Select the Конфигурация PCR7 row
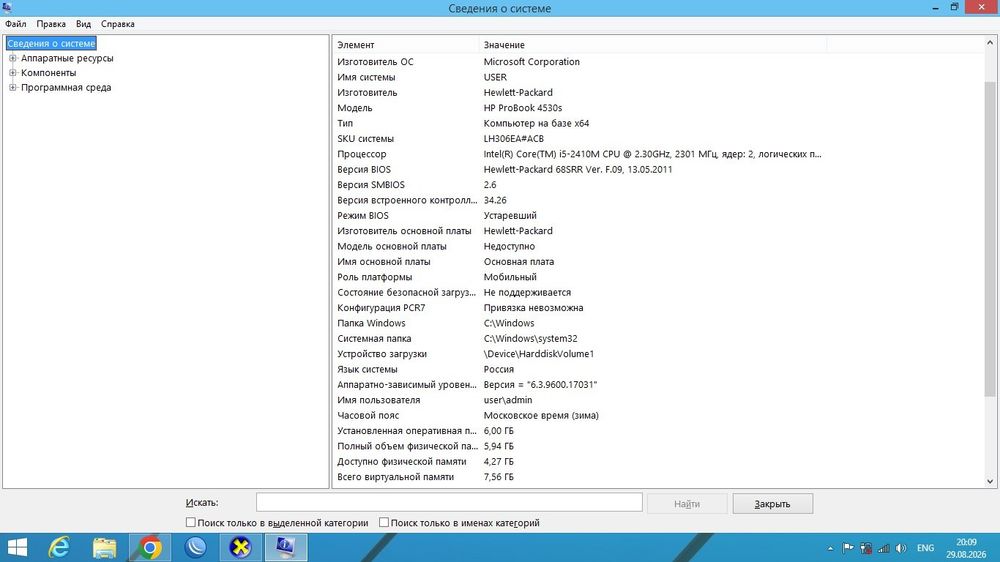Screen dimensions: 1000x562 [x=579, y=307]
